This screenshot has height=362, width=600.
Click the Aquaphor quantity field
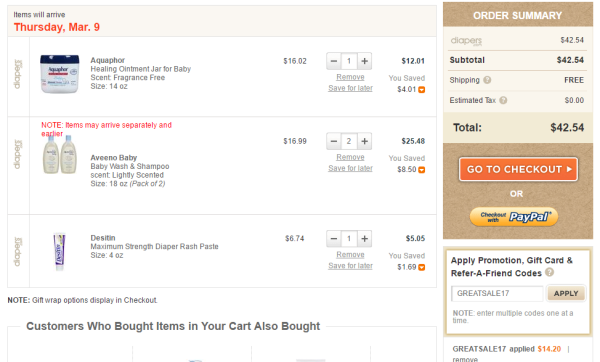point(349,61)
